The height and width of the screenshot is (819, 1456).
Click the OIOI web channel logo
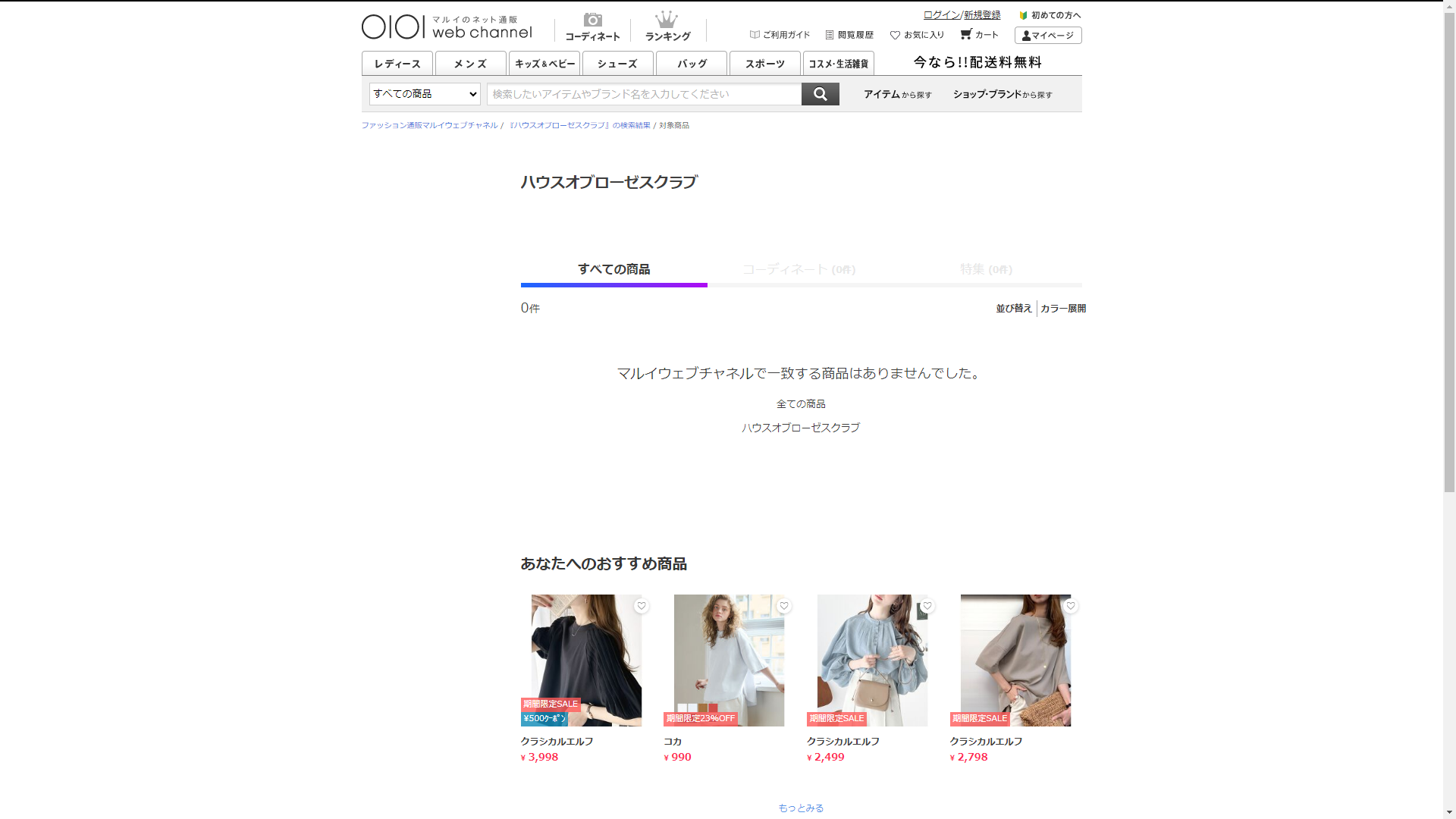[447, 27]
